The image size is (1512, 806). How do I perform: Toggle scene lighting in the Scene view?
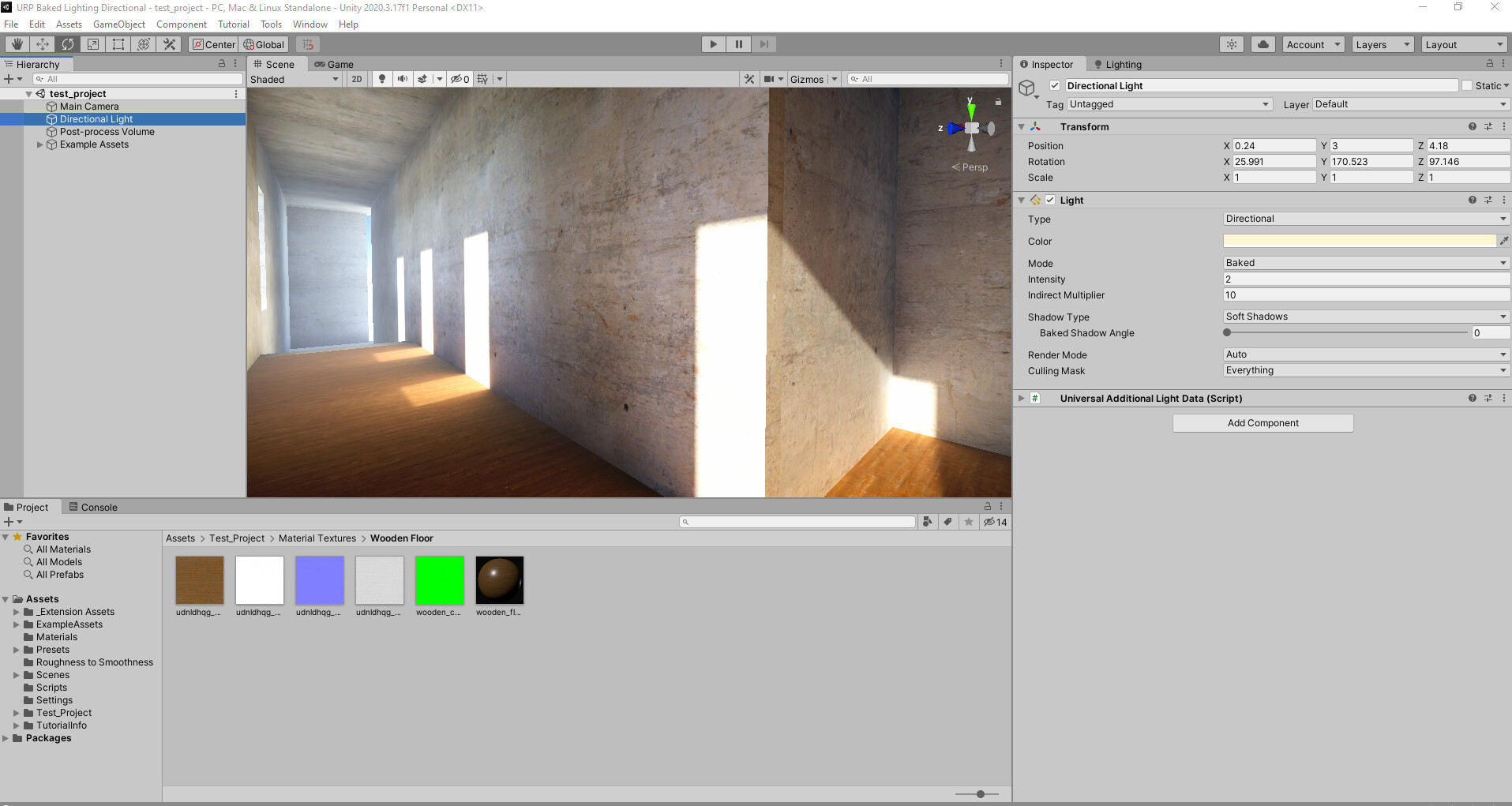[382, 79]
